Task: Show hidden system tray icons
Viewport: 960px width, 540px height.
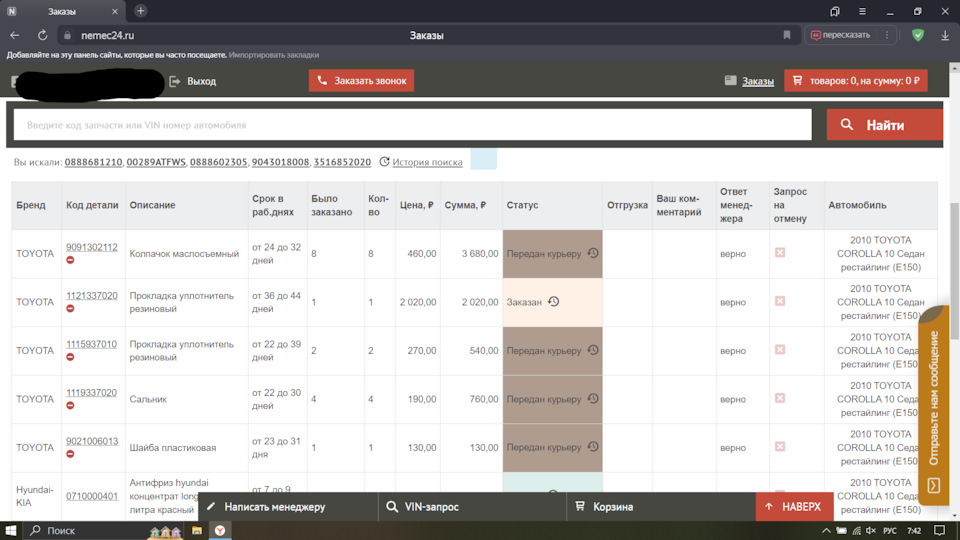Action: (x=826, y=530)
